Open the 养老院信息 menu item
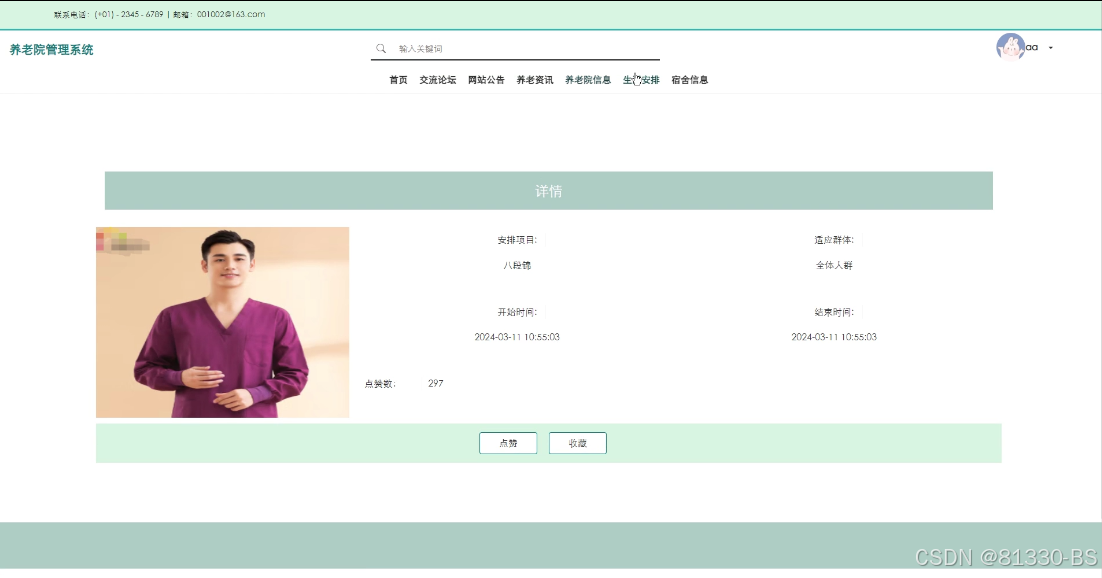The width and height of the screenshot is (1102, 578). coord(588,80)
